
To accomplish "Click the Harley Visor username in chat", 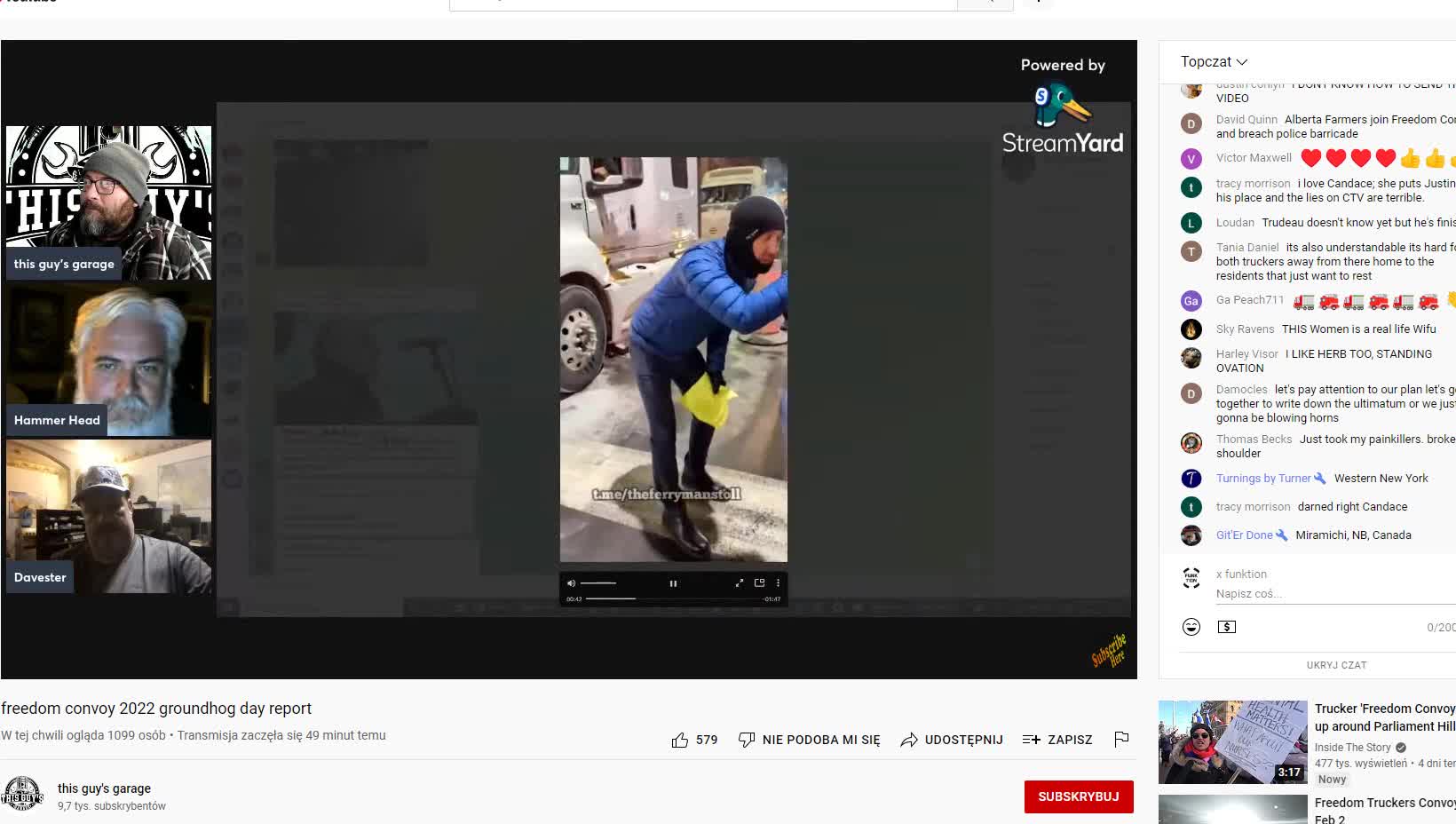I will [1246, 354].
